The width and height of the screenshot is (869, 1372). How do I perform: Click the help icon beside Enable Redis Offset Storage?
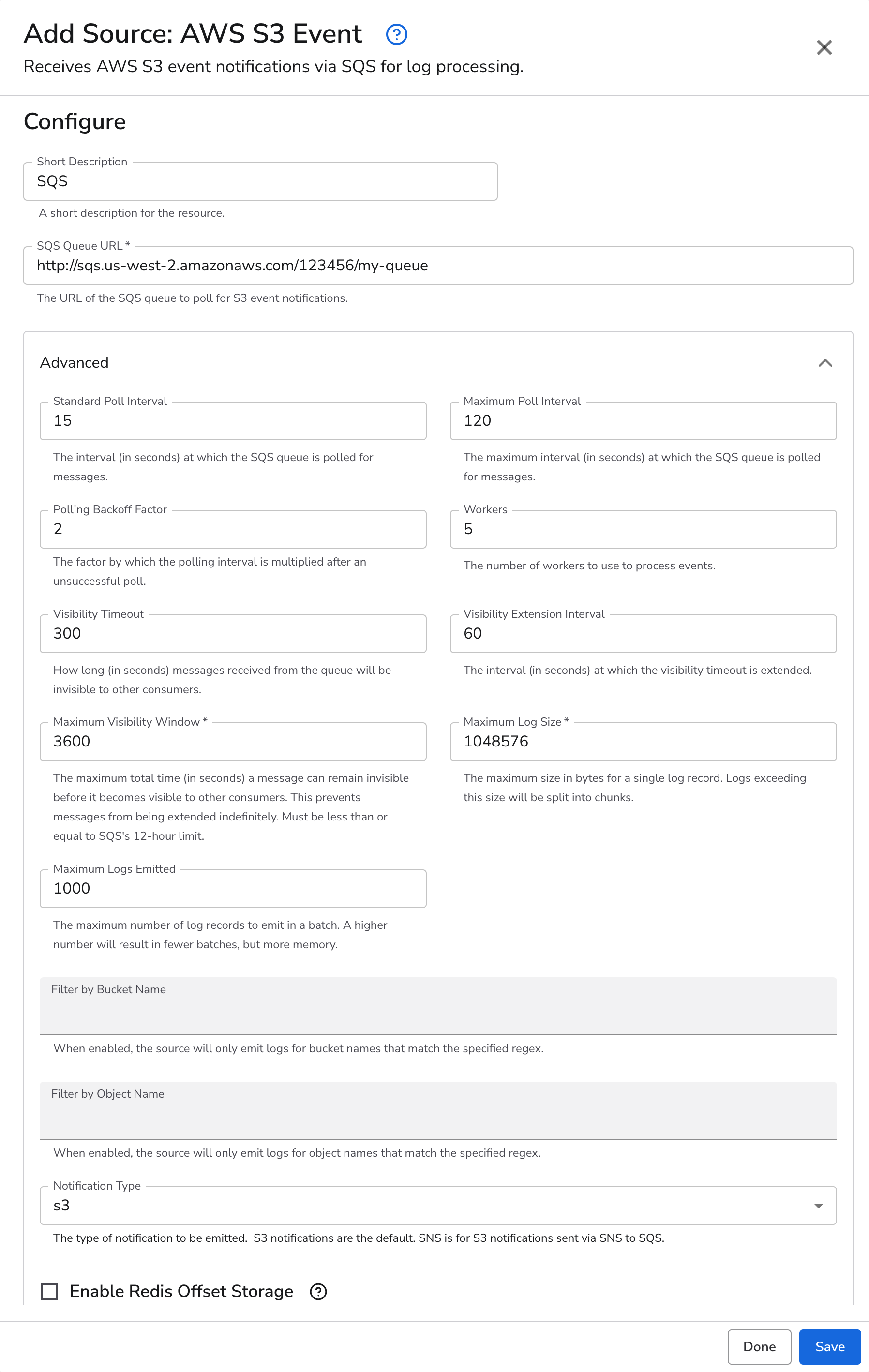[317, 1291]
